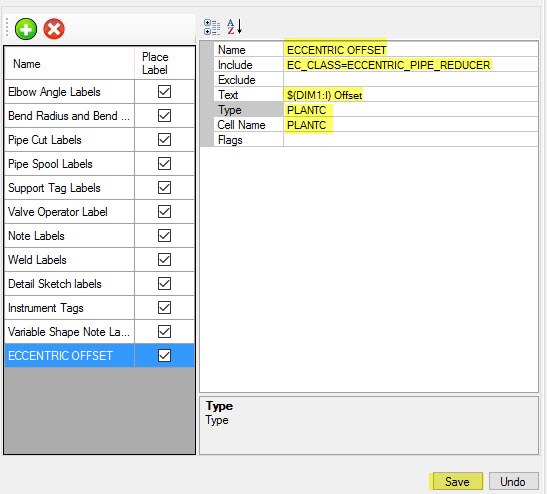Switch property grid to categorized view
Viewport: 547px width, 494px height.
tap(212, 28)
